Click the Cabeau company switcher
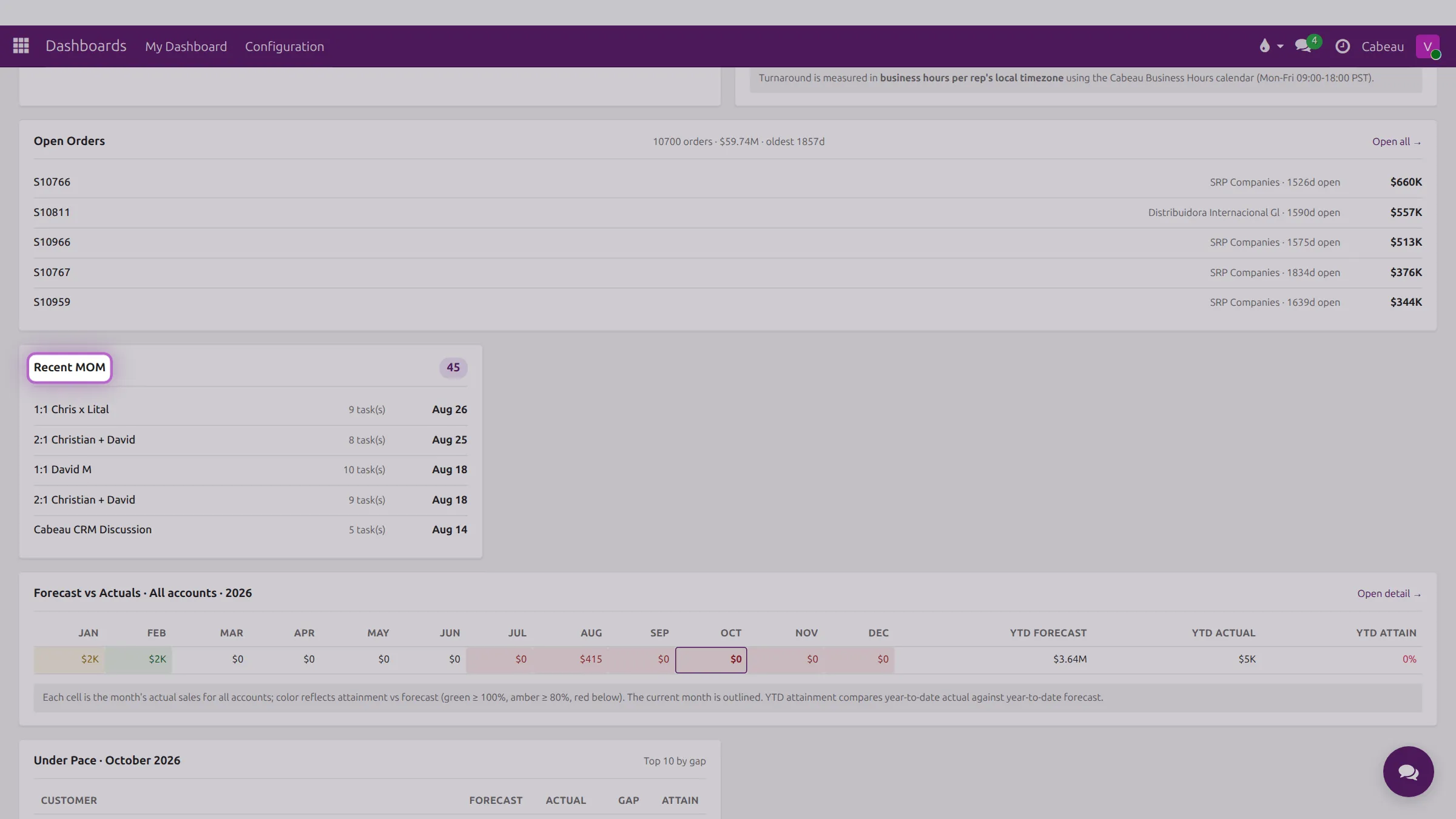Screen dimensions: 1456x819 coord(1383,47)
